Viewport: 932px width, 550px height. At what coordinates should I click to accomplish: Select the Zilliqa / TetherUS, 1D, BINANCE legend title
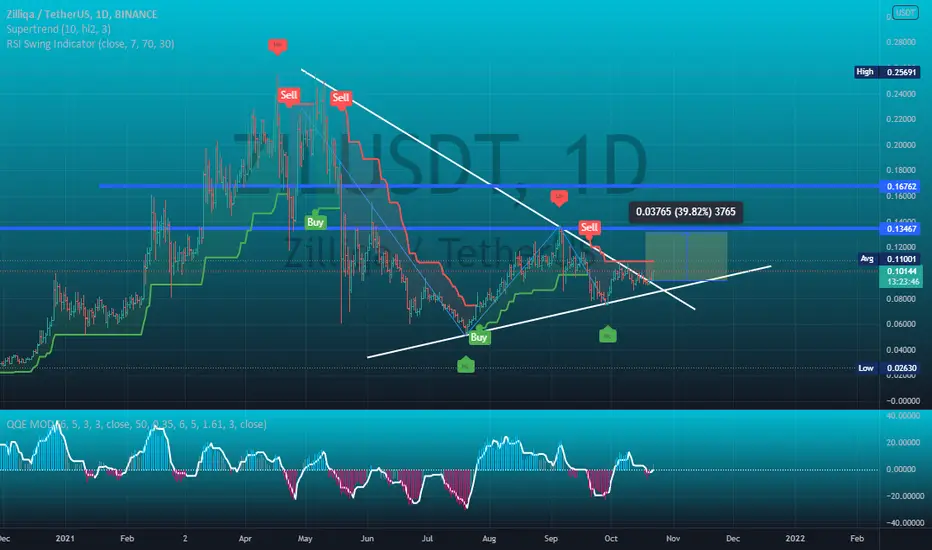82,14
